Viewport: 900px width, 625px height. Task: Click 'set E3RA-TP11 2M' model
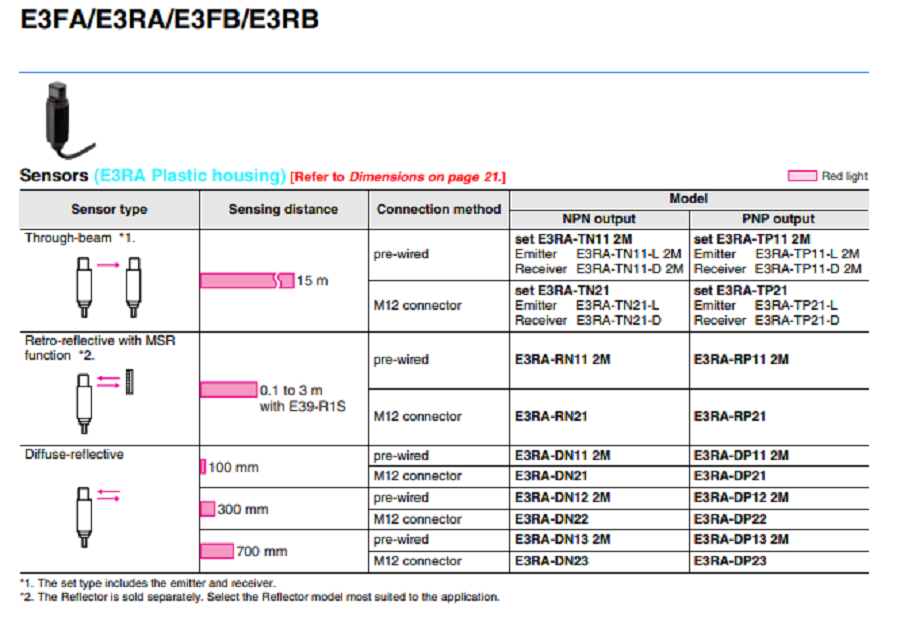coord(752,239)
